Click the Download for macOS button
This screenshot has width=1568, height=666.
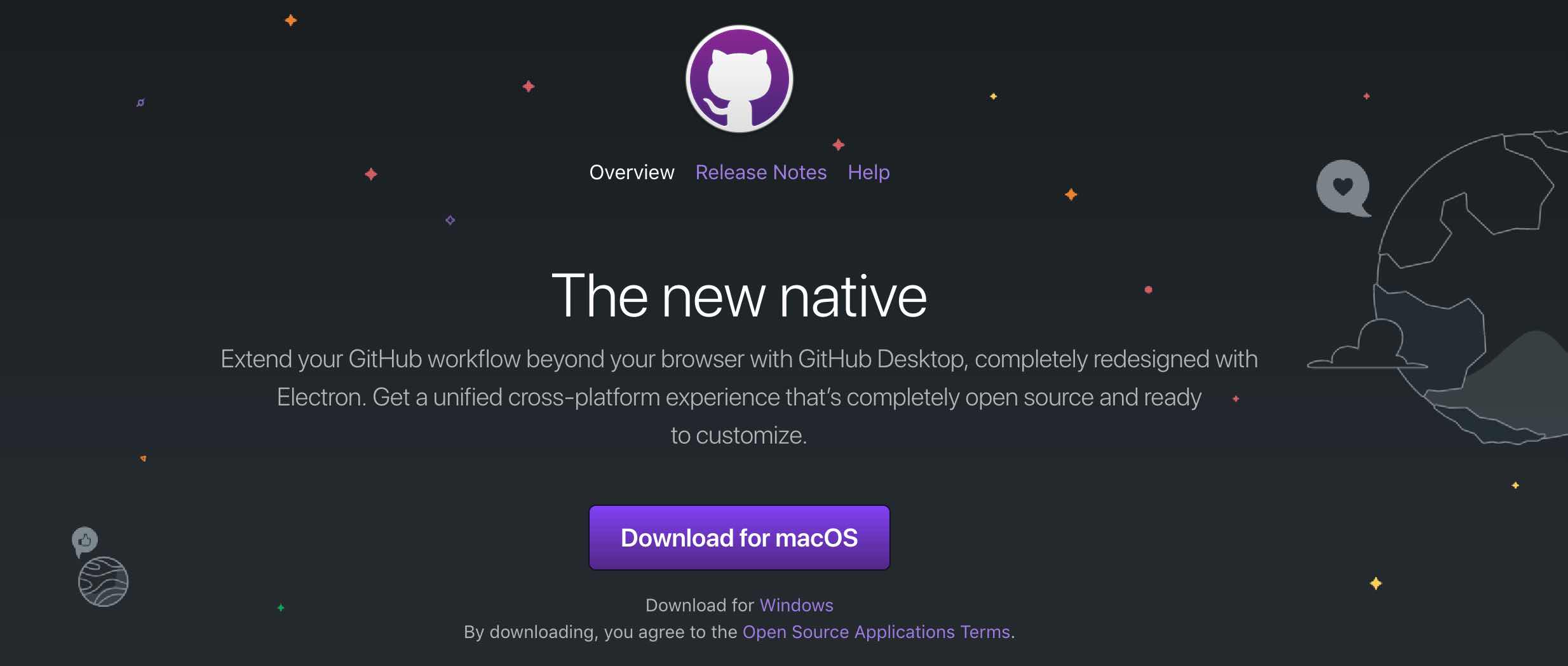740,538
